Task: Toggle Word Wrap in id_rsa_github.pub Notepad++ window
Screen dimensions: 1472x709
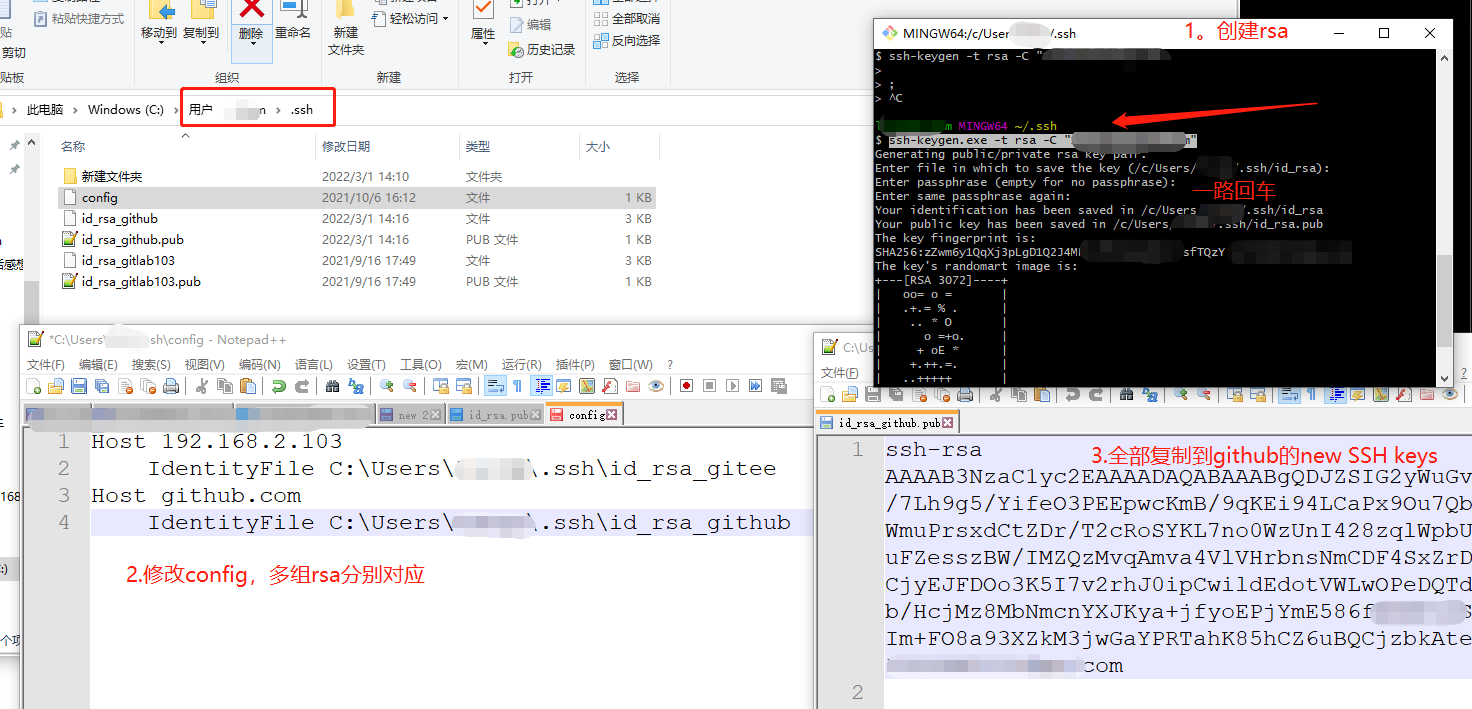Action: point(1289,395)
